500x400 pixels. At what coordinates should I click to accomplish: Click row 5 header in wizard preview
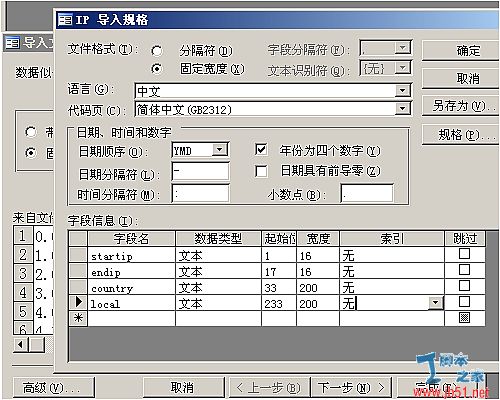click(x=23, y=311)
